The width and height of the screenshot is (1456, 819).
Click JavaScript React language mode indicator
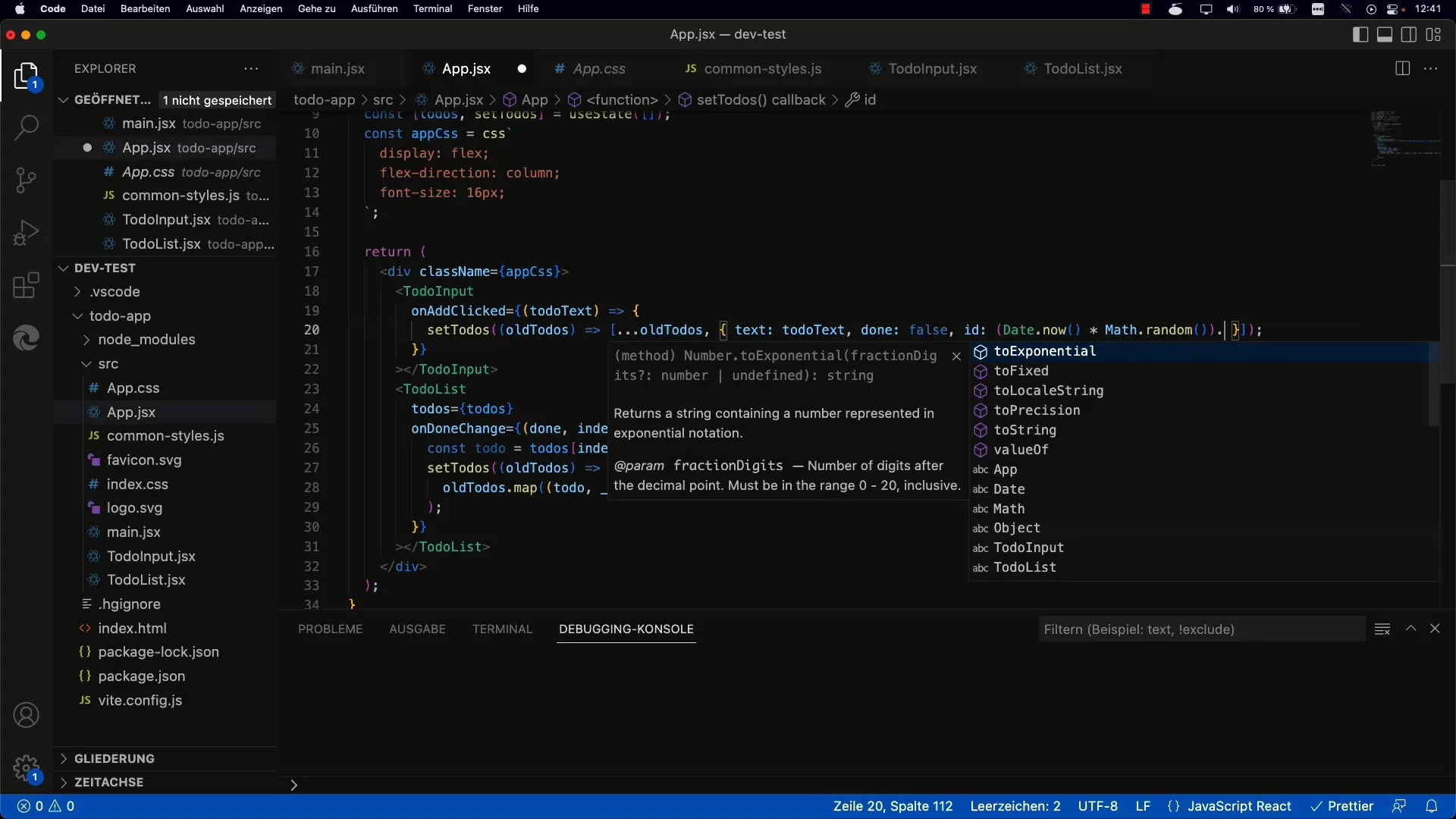[1239, 806]
